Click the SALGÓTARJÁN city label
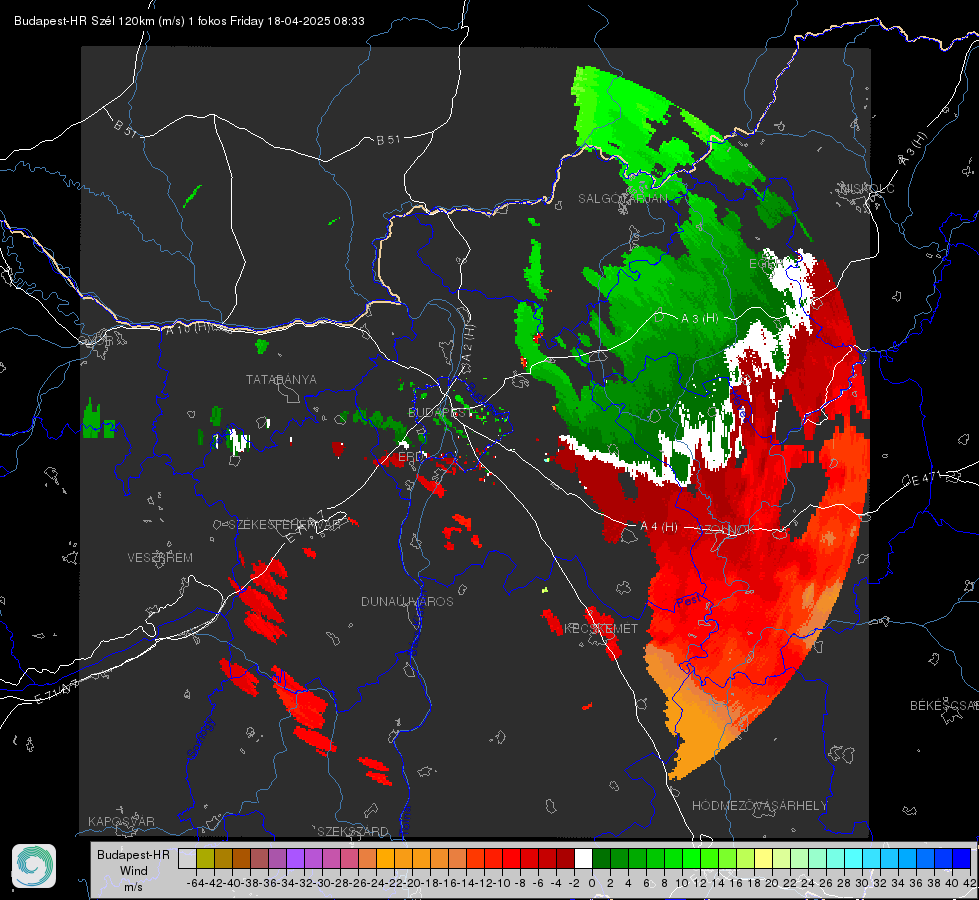 tap(622, 199)
